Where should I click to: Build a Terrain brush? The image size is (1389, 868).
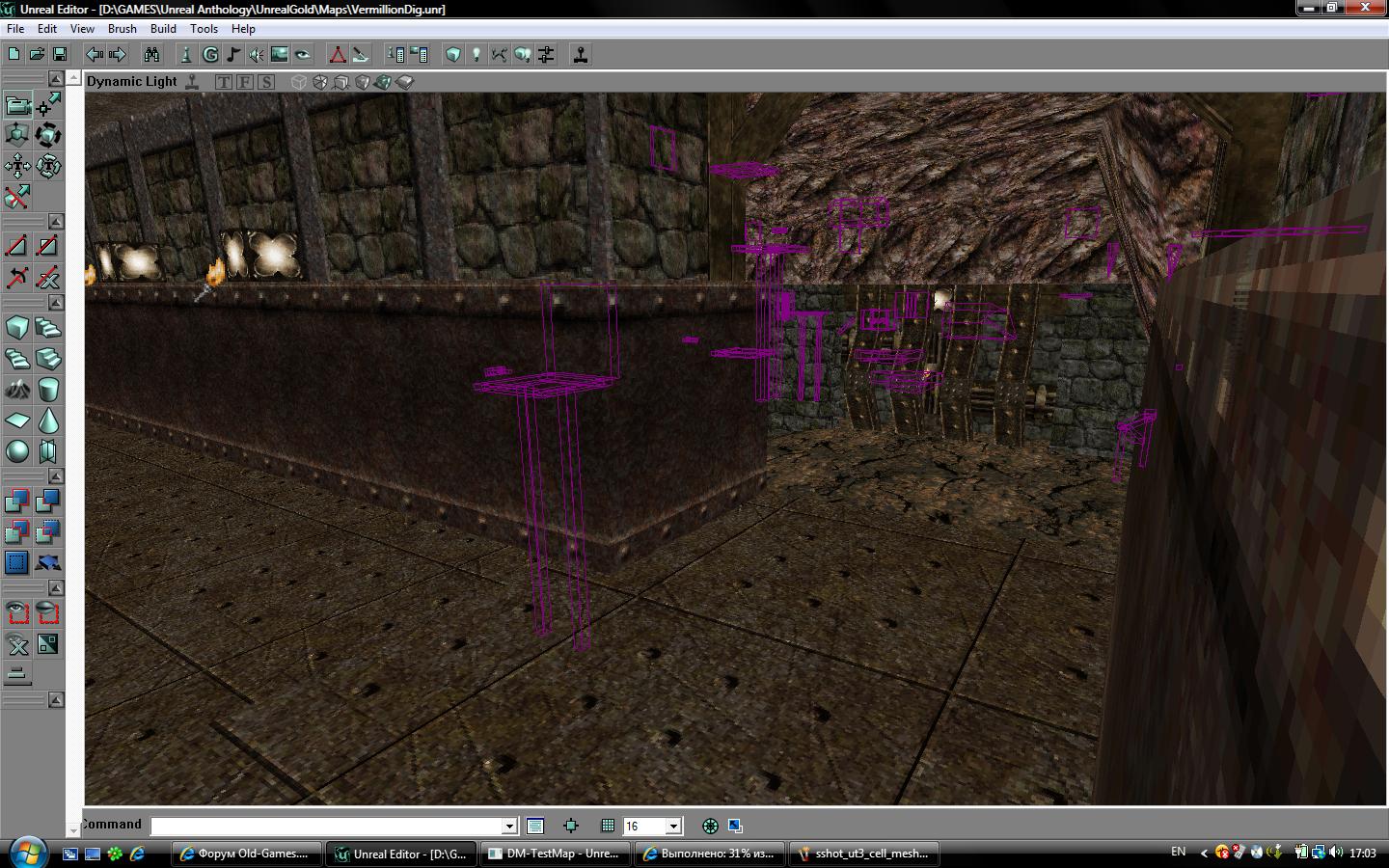pyautogui.click(x=17, y=390)
